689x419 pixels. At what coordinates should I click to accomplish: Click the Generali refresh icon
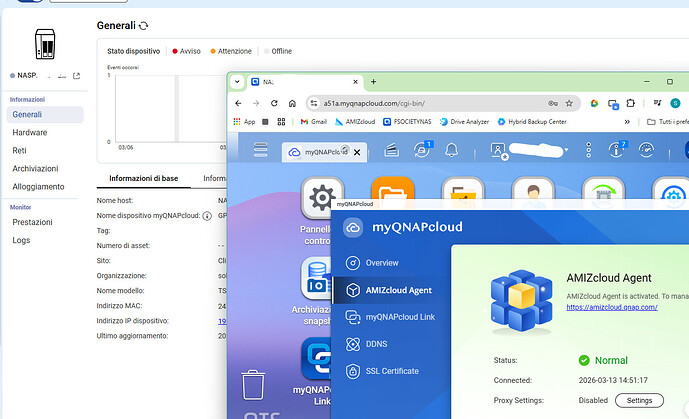(x=144, y=25)
